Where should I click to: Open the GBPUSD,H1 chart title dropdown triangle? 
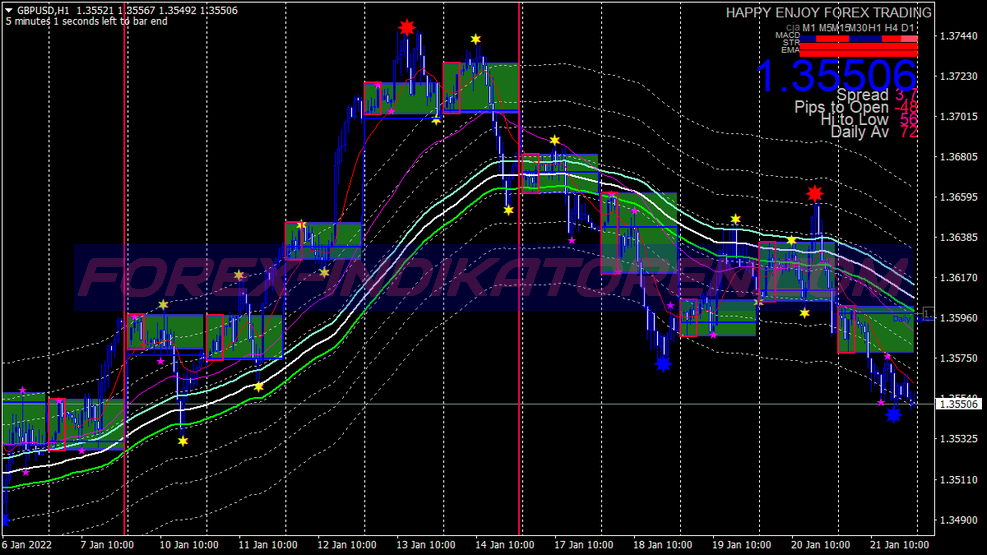[8, 11]
